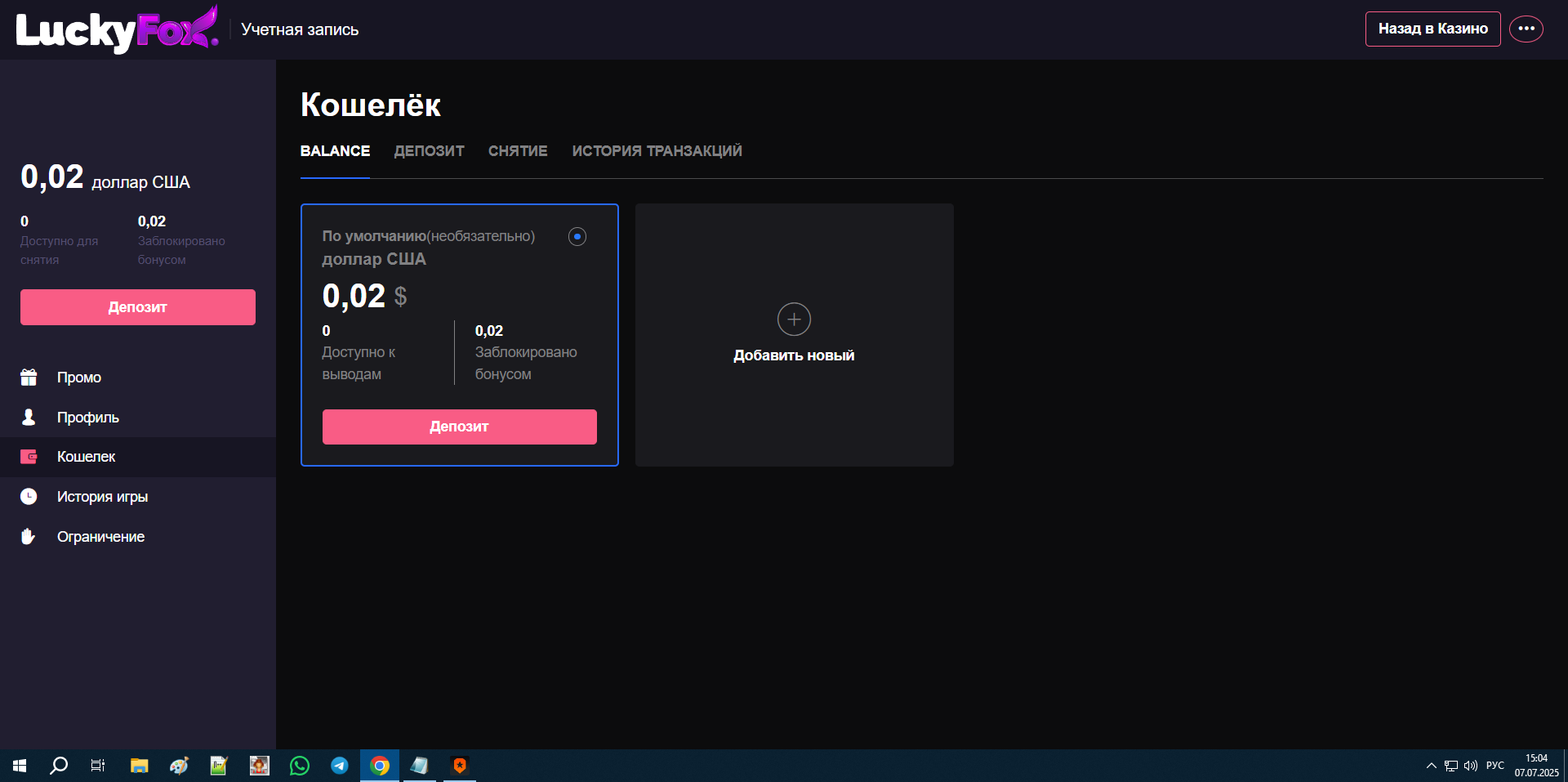Click the РУС language indicator
1568x782 pixels.
pos(1494,766)
